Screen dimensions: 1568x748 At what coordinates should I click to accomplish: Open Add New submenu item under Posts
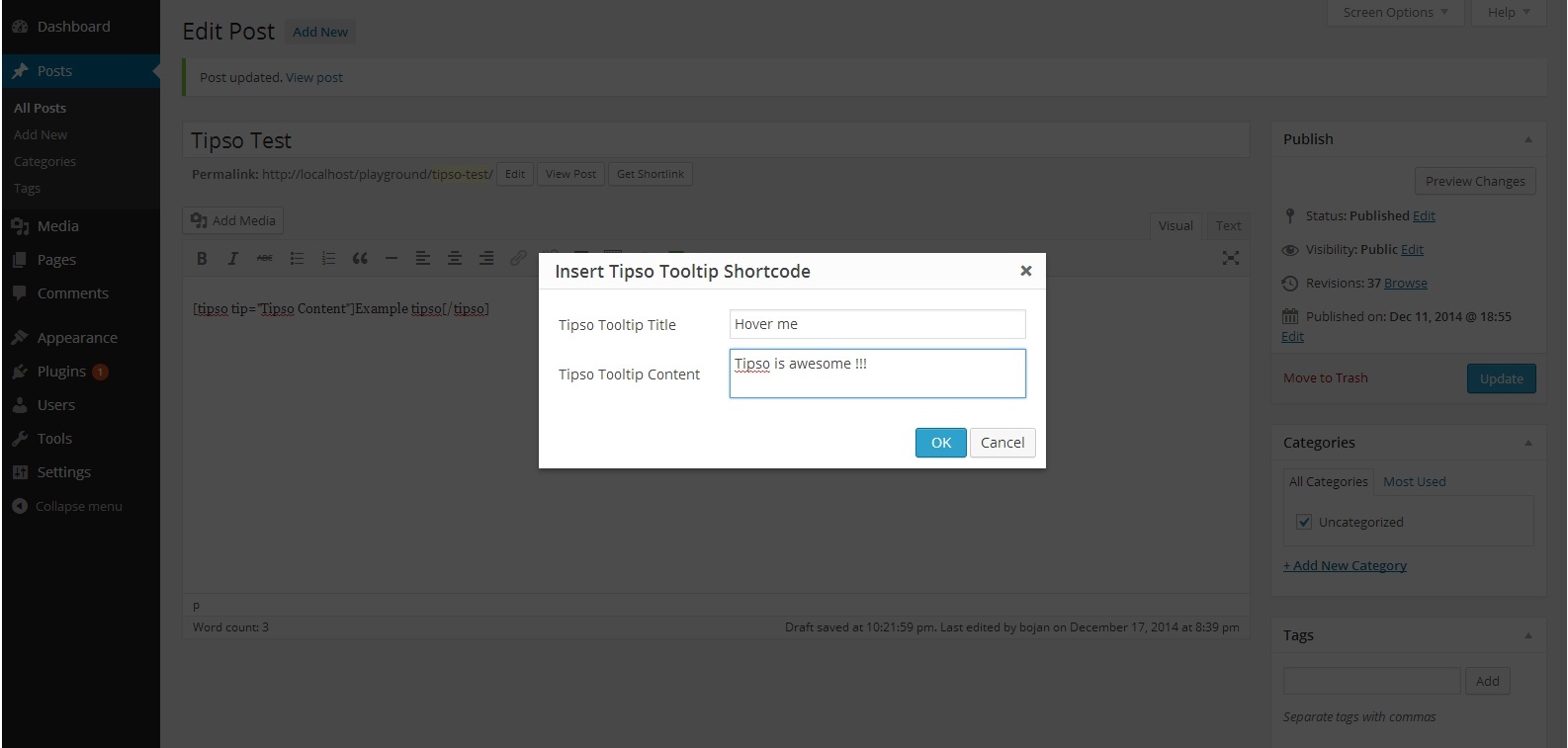click(x=41, y=134)
